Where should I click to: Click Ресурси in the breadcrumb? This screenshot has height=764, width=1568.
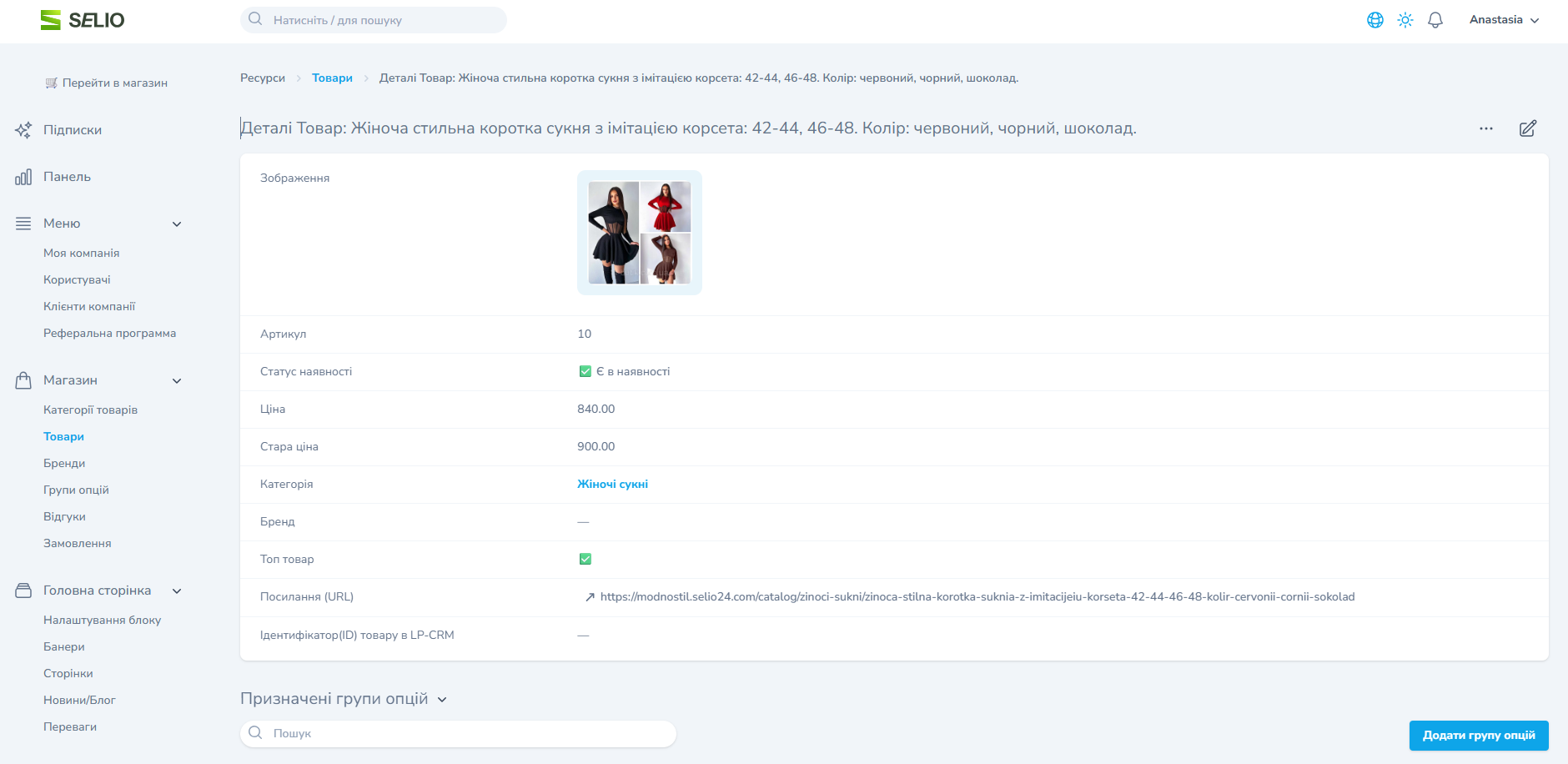point(263,78)
